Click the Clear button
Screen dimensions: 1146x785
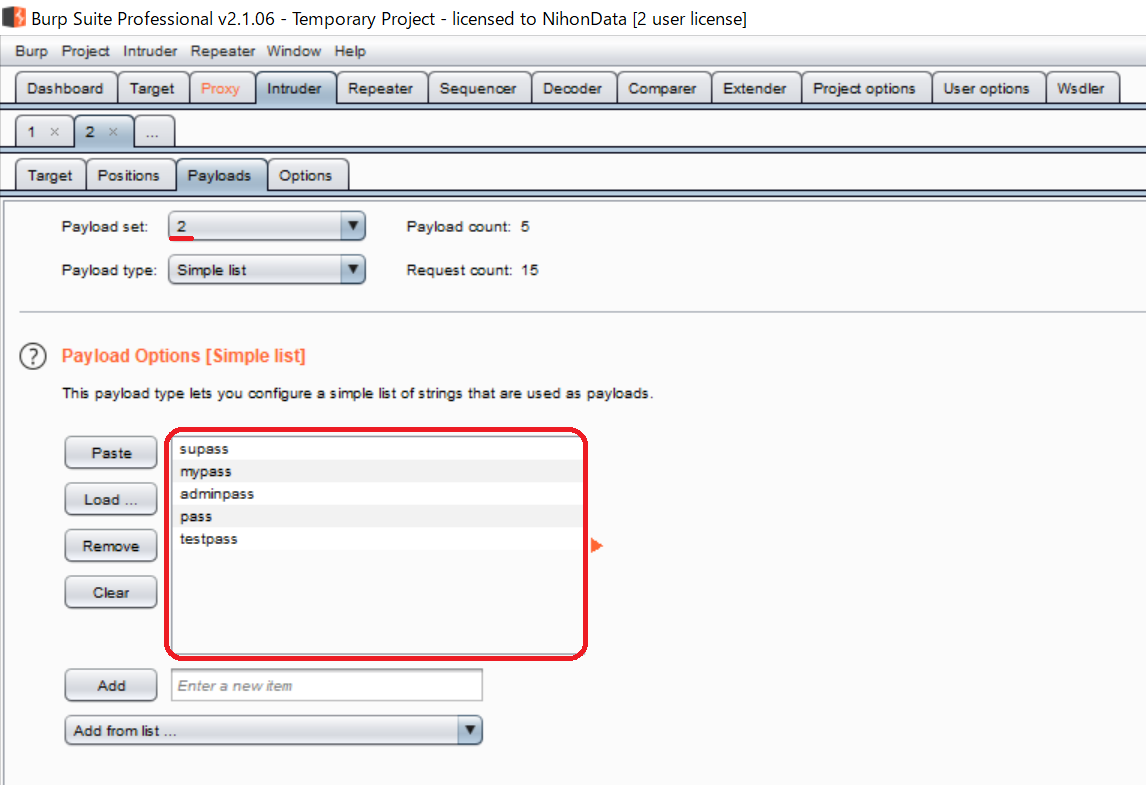(x=111, y=592)
